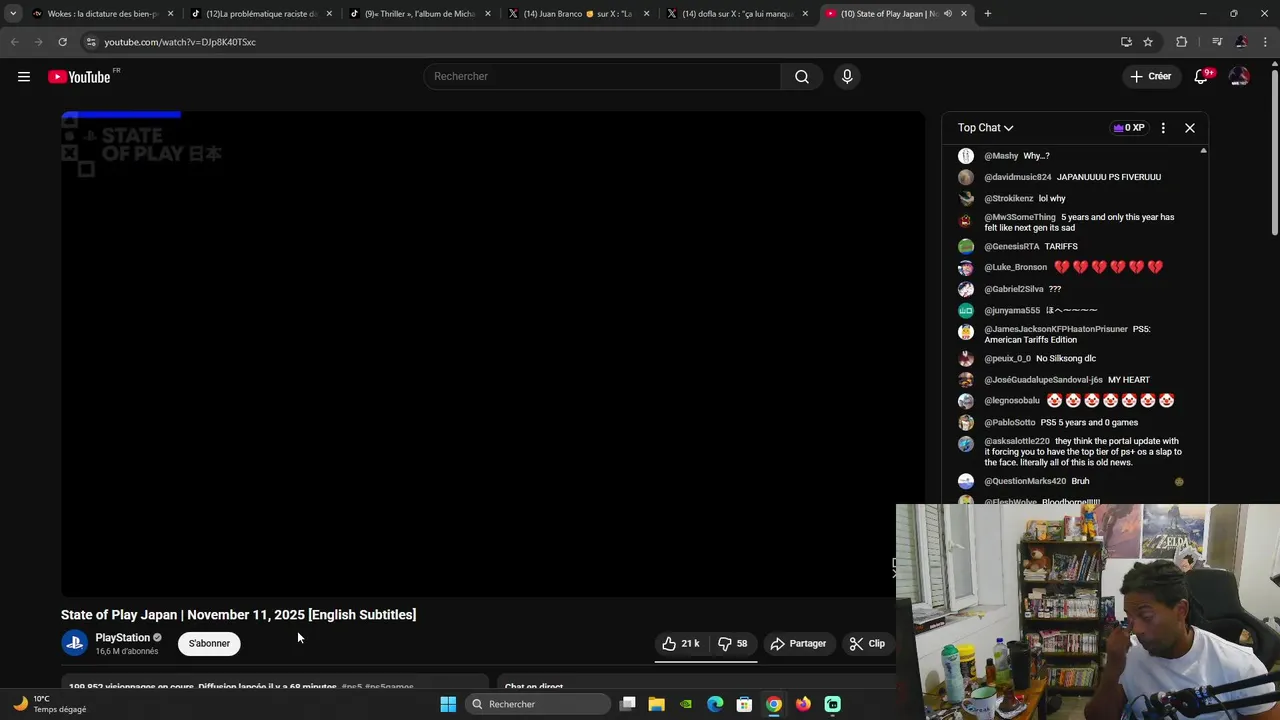Image resolution: width=1280 pixels, height=720 pixels.
Task: Open chat options three-dot menu
Action: coord(1163,128)
